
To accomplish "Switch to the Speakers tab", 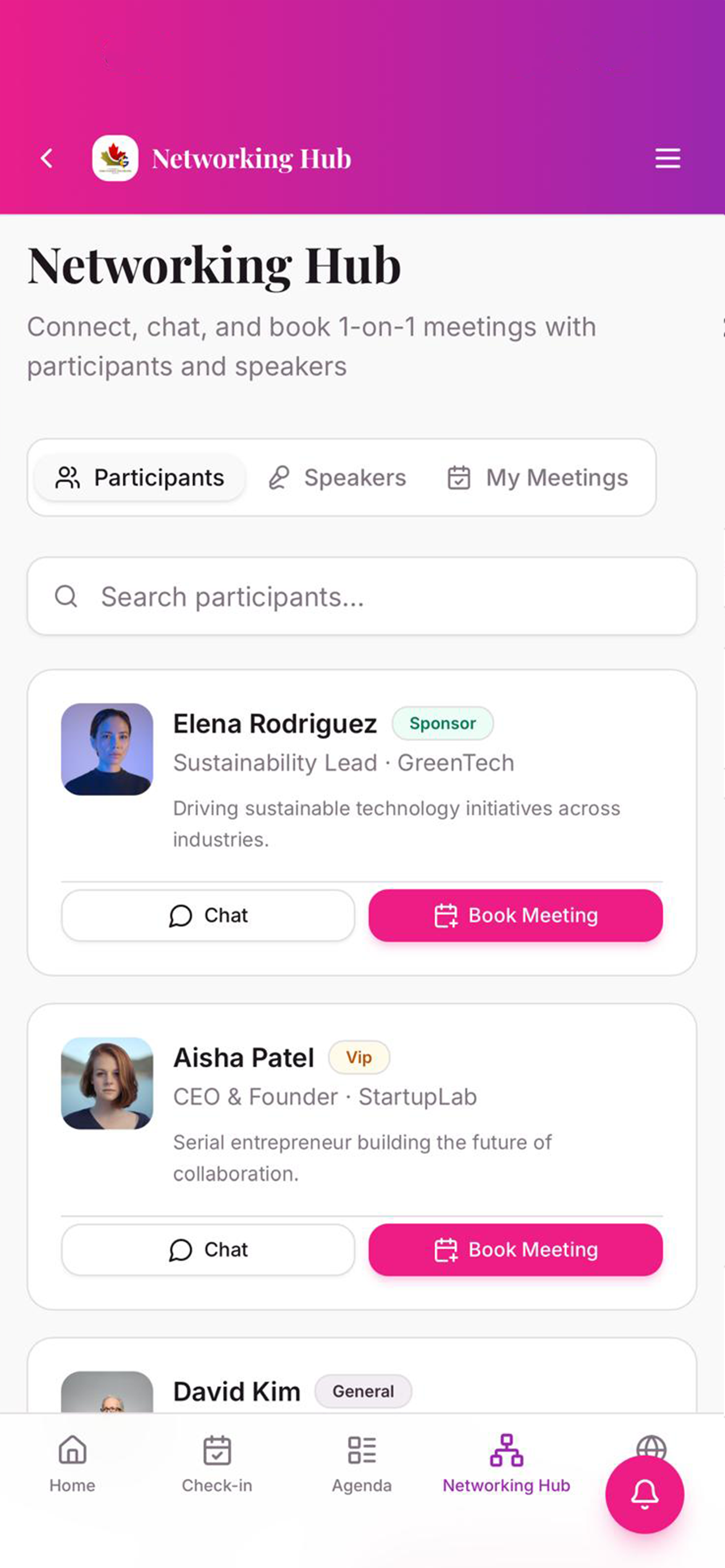I will (337, 478).
